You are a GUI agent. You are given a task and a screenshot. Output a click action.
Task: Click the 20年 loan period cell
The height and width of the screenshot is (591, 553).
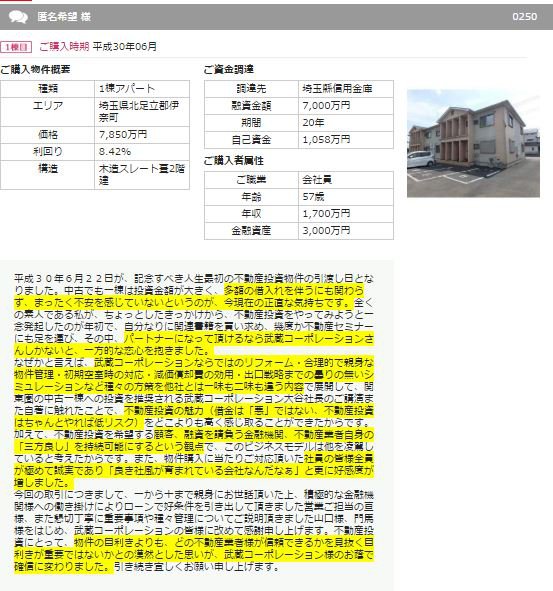pyautogui.click(x=346, y=122)
